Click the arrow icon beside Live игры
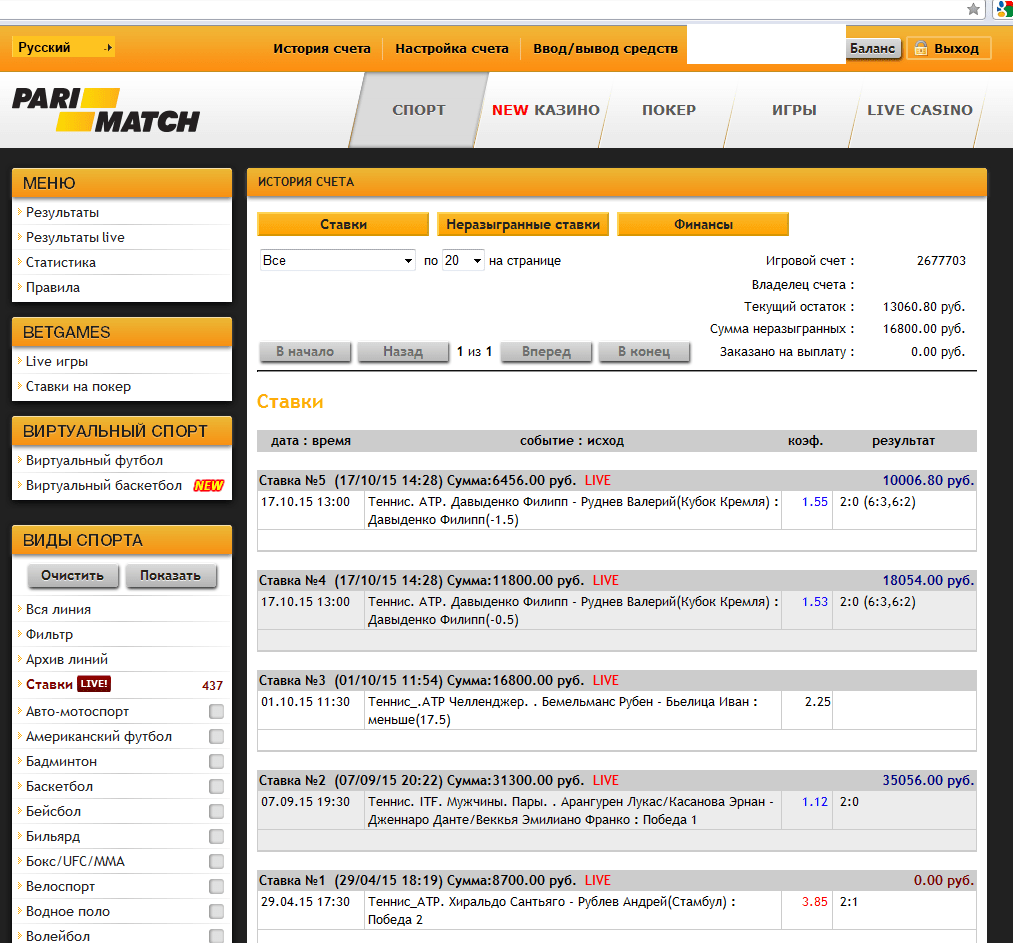The image size is (1013, 943). (19, 361)
